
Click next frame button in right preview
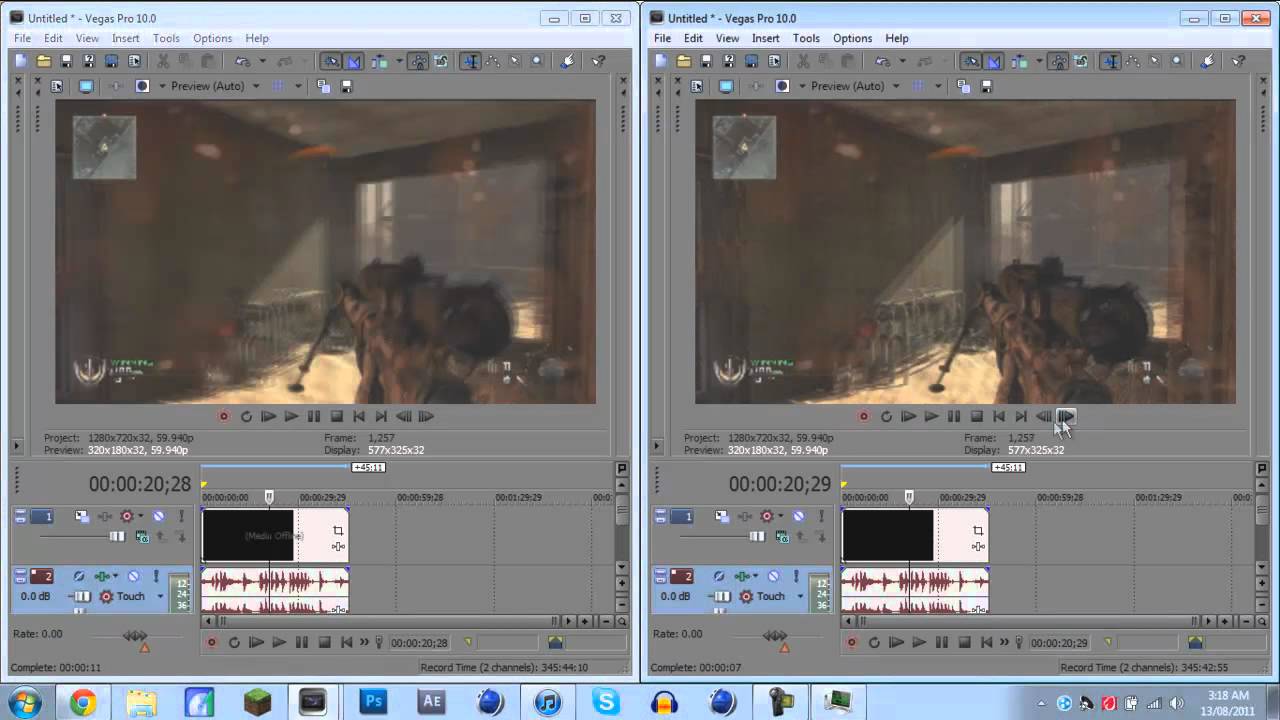coord(1066,416)
